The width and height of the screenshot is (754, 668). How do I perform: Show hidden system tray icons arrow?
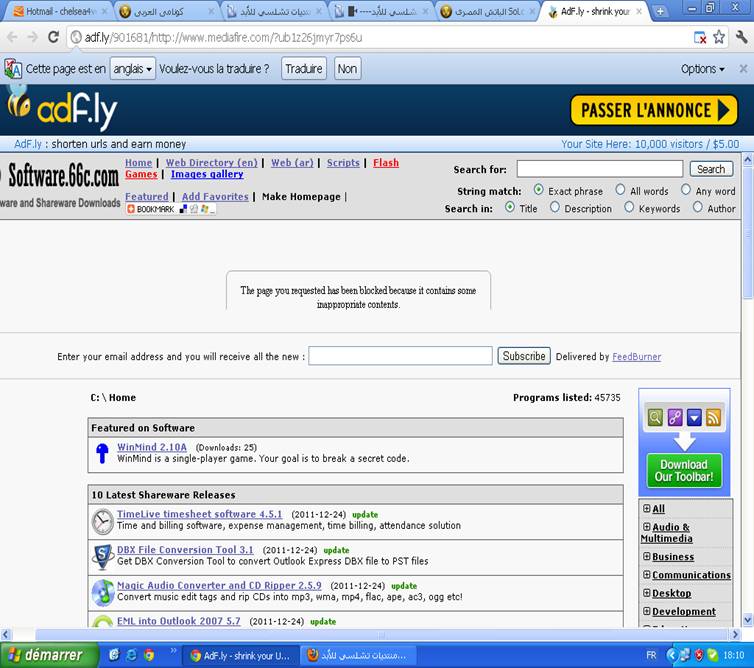(672, 655)
